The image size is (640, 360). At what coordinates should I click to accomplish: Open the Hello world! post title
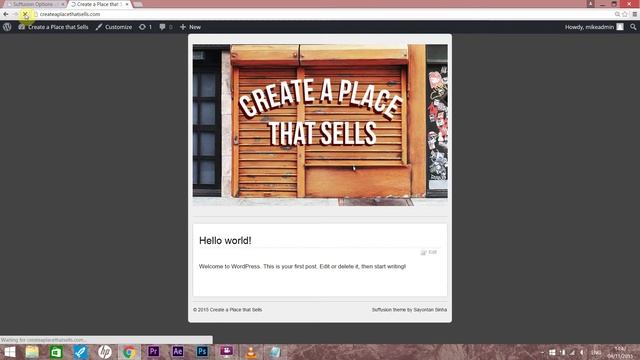(225, 240)
